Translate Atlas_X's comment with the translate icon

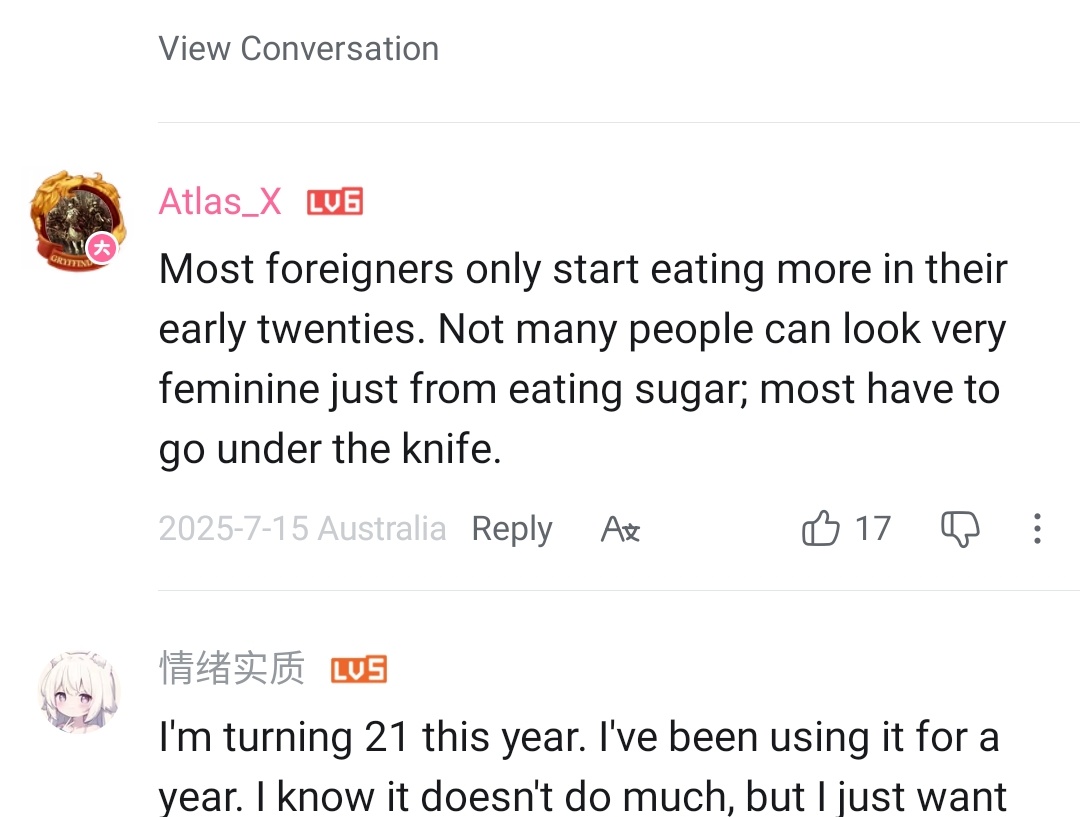(620, 528)
